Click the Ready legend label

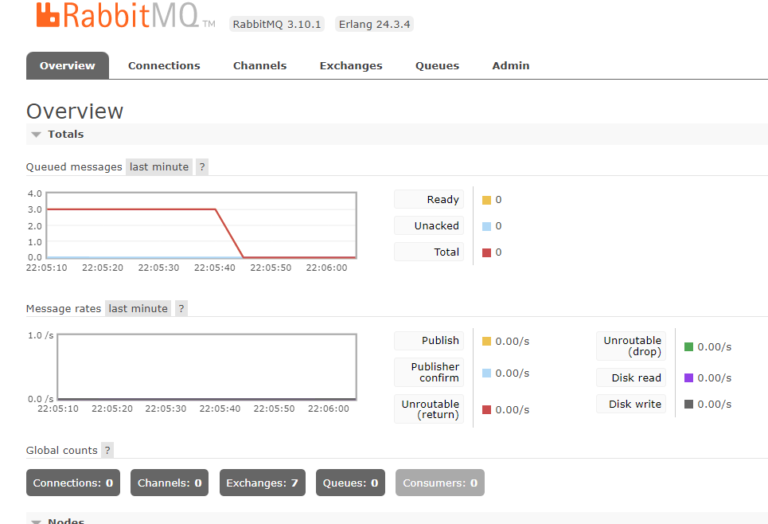coord(429,199)
